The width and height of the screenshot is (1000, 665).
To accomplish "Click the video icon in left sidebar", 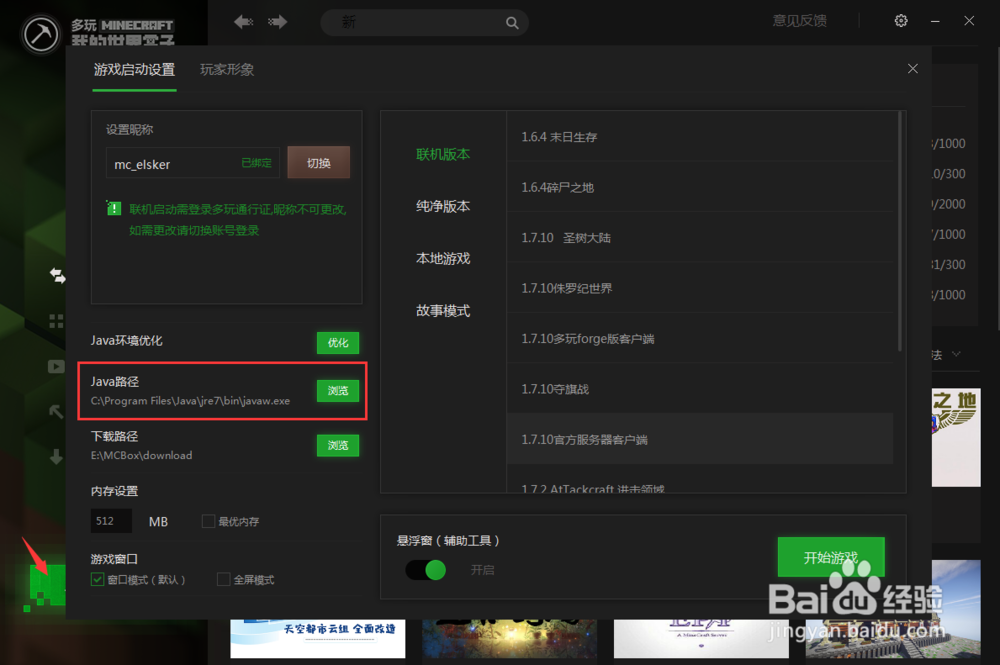I will pos(56,366).
